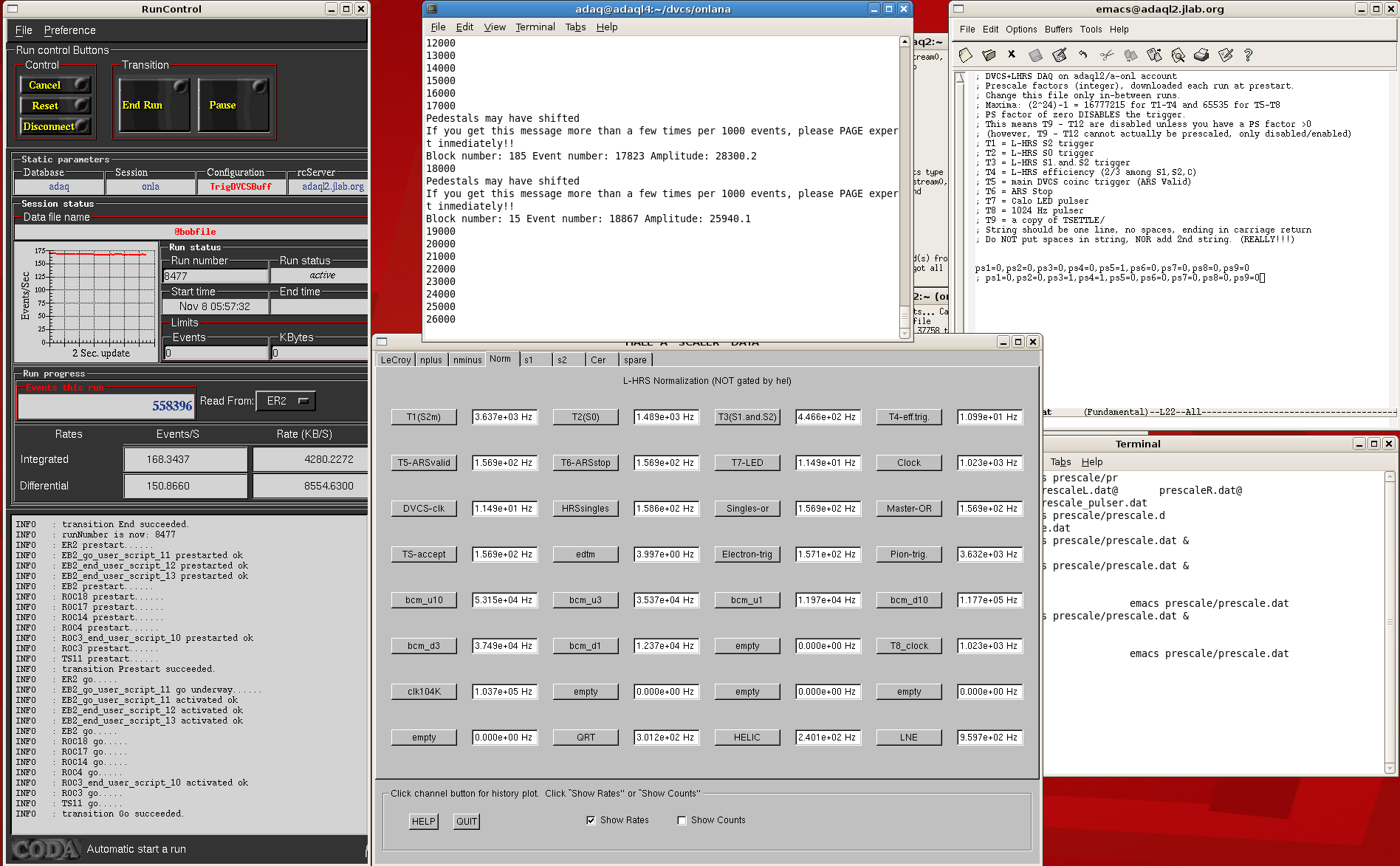Click the T8_clock channel button
Image resolution: width=1400 pixels, height=866 pixels.
[909, 646]
